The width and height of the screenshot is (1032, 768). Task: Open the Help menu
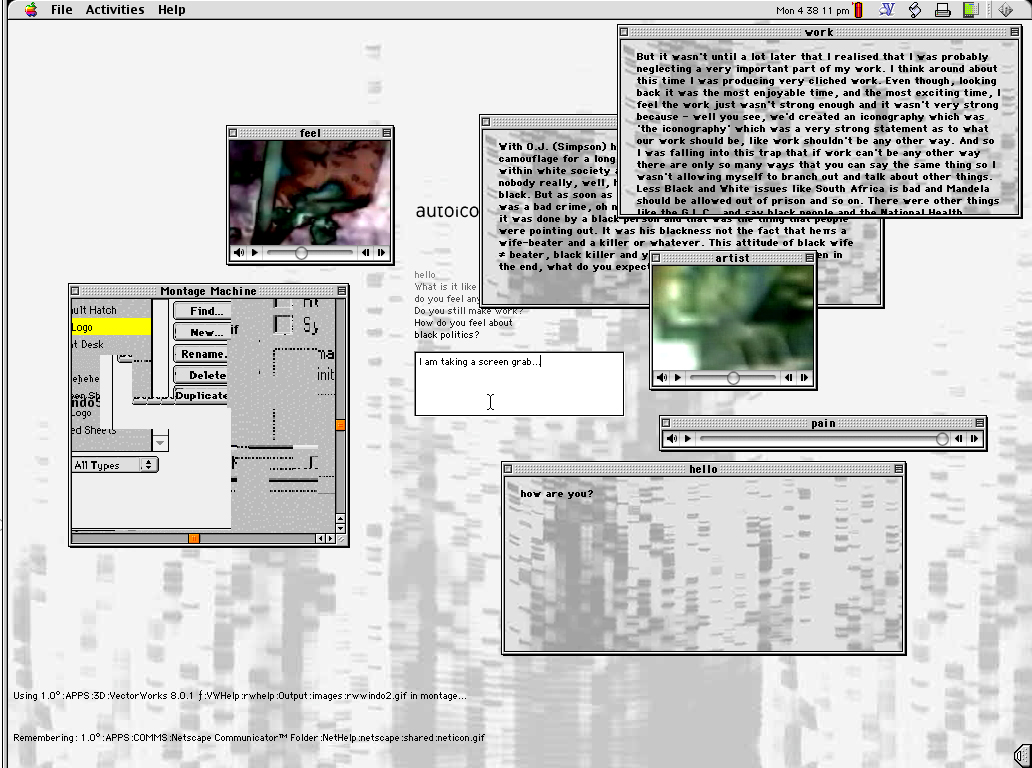pyautogui.click(x=172, y=10)
